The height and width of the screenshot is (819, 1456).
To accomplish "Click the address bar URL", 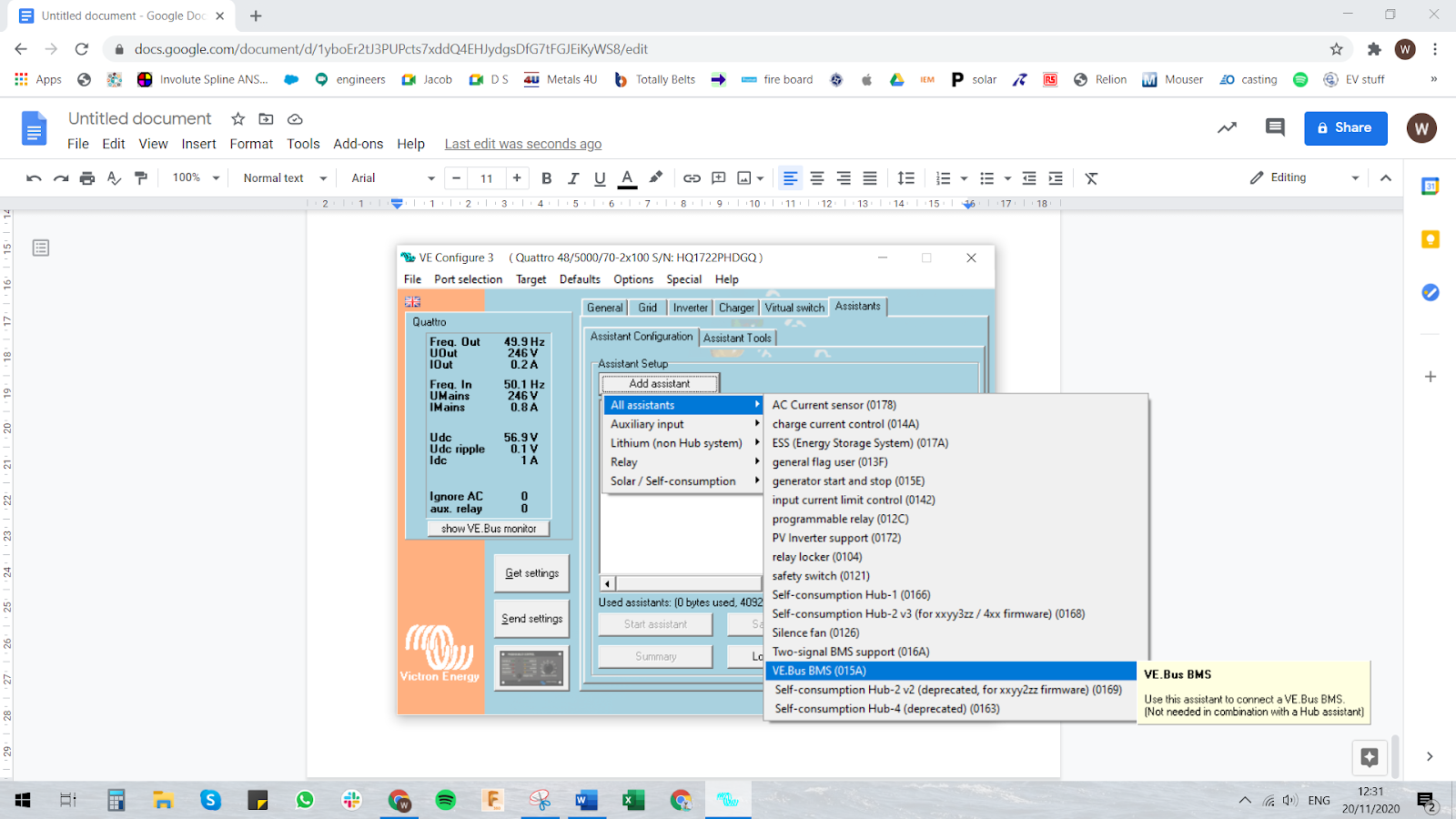I will click(x=391, y=49).
